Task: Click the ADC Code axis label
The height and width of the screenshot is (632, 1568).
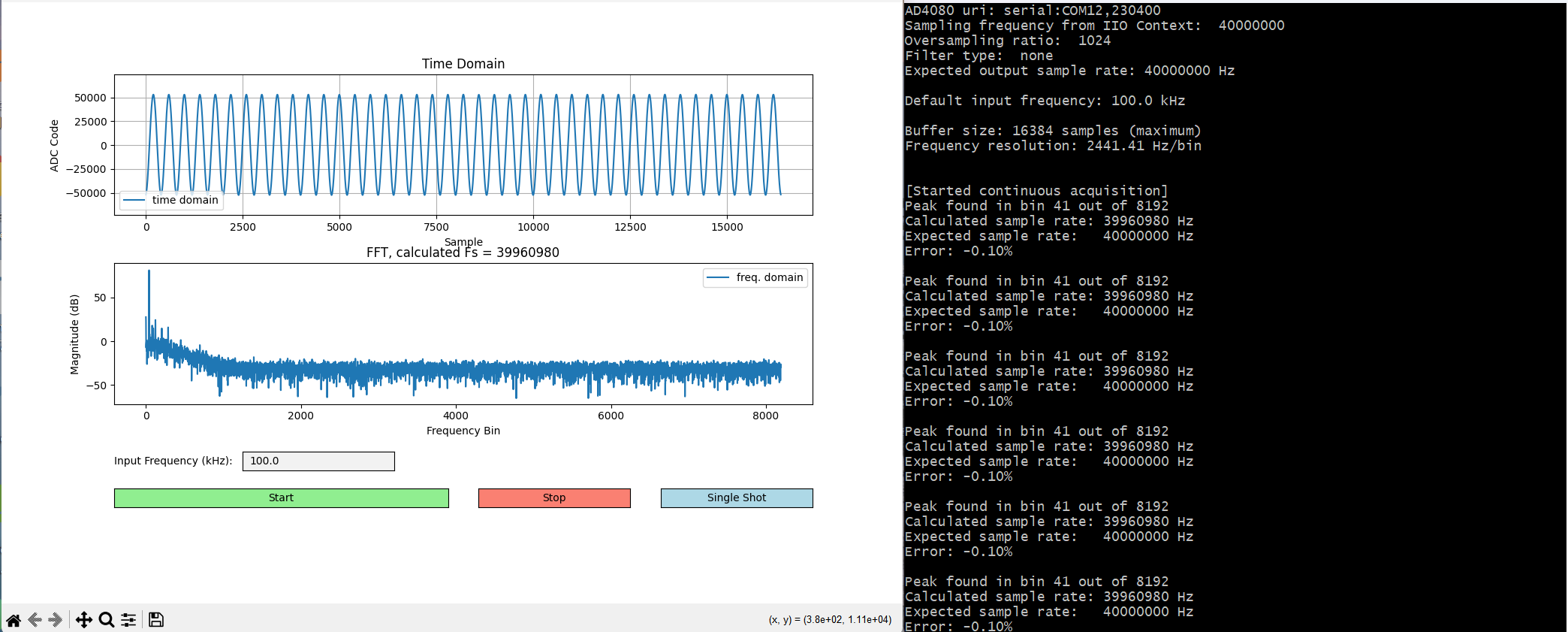Action: (x=54, y=146)
